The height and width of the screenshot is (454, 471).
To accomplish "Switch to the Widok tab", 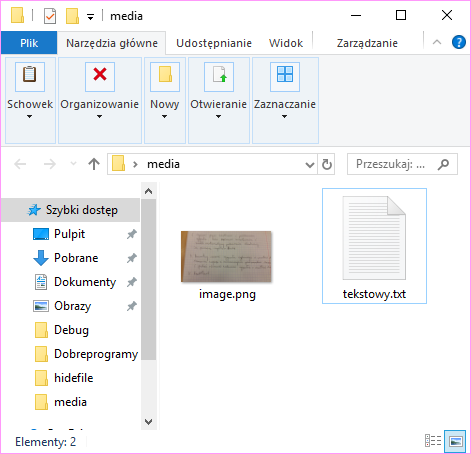I will click(286, 43).
